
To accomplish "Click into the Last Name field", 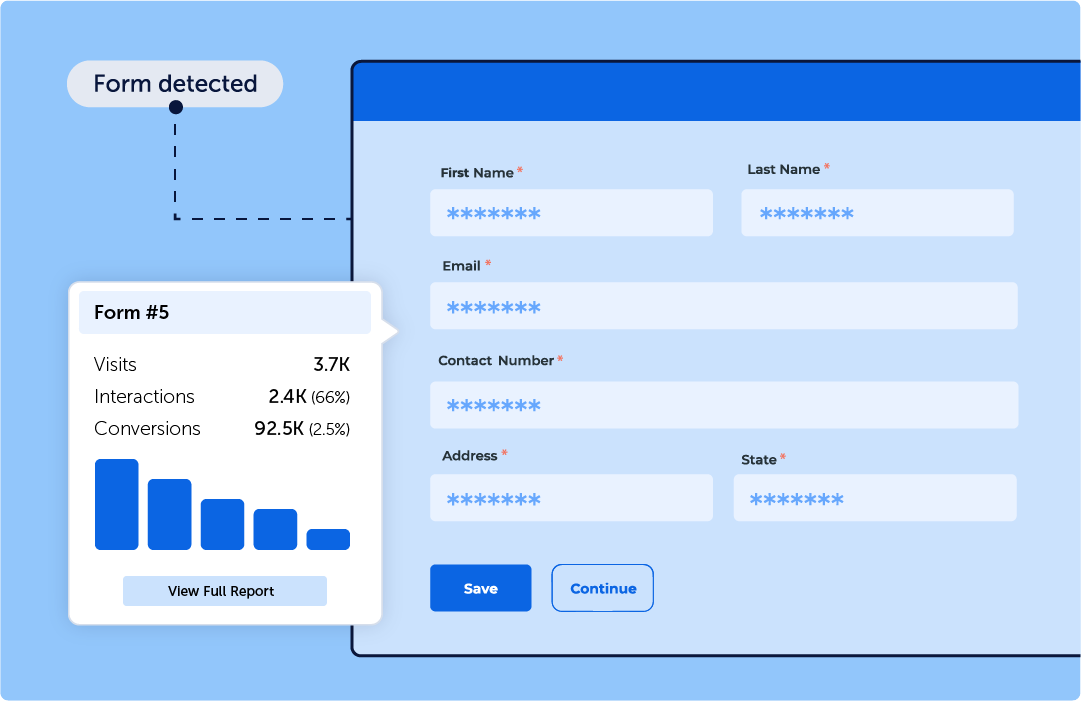I will pyautogui.click(x=877, y=213).
